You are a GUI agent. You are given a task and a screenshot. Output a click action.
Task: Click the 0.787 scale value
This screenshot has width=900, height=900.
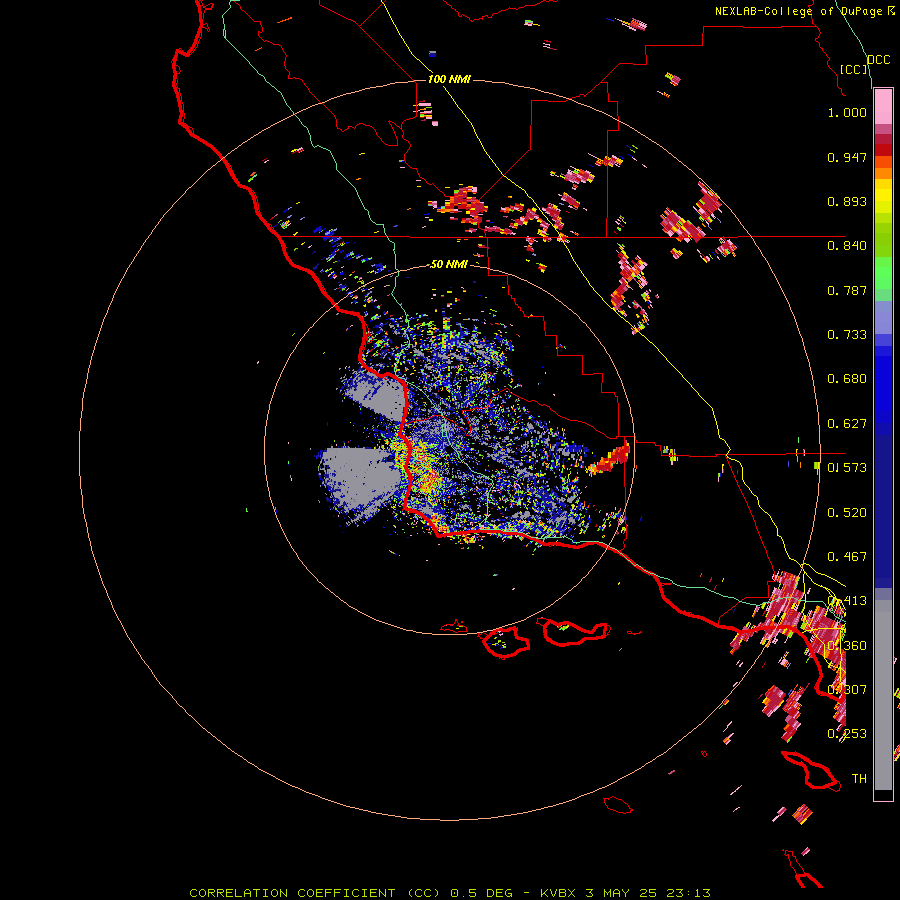[847, 290]
